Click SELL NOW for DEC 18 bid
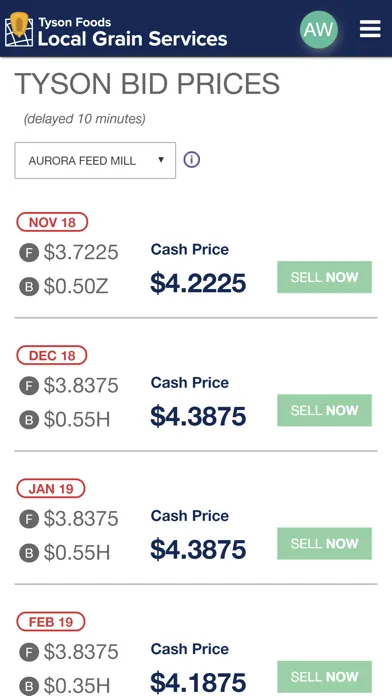The width and height of the screenshot is (392, 696). point(325,410)
